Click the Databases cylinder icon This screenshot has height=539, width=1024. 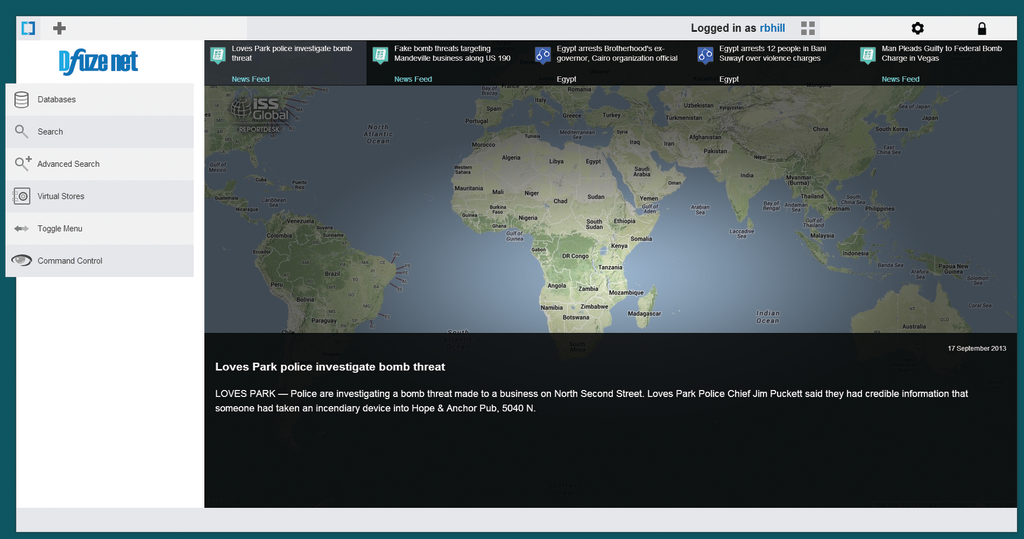click(21, 99)
